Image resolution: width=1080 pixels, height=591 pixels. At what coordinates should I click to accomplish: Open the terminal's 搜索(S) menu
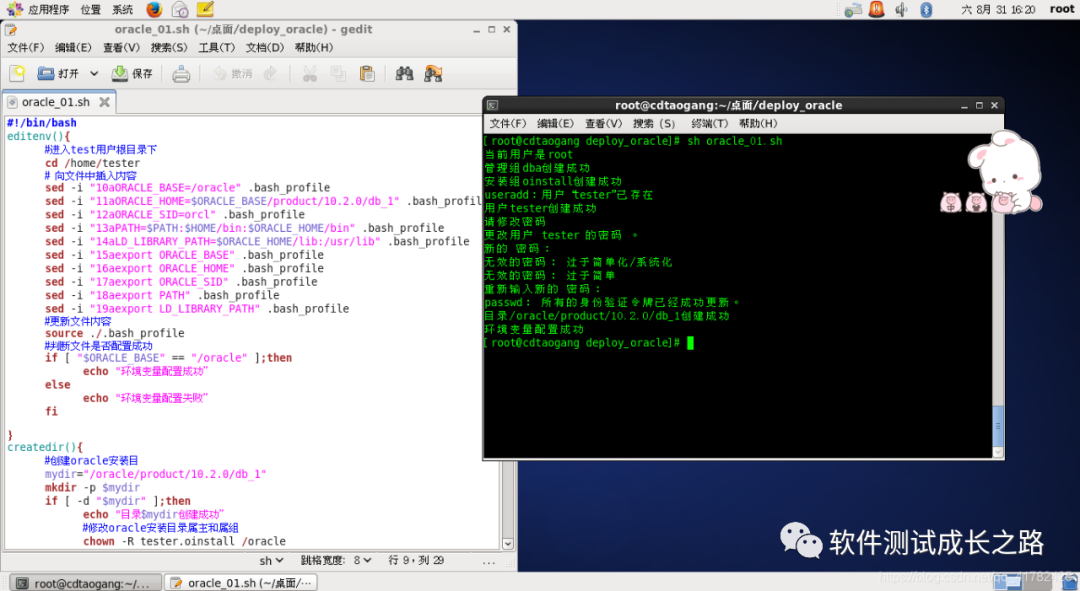click(654, 123)
